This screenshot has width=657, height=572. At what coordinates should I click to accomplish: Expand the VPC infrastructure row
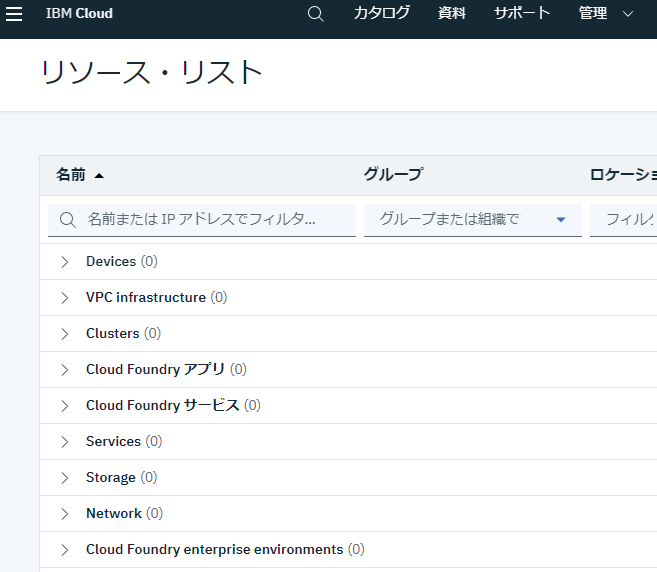(x=65, y=298)
